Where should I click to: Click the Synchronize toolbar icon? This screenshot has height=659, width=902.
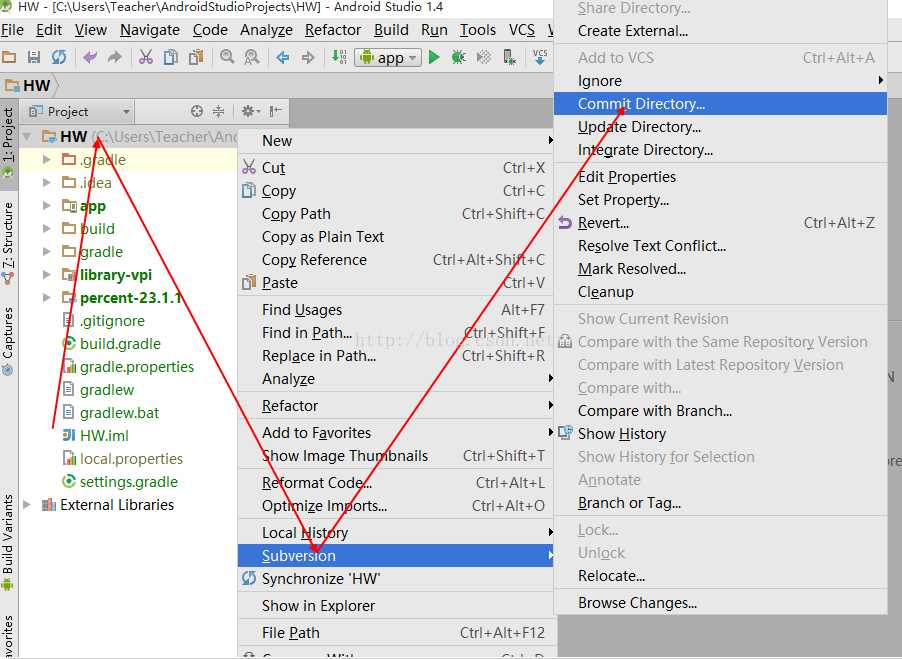59,57
